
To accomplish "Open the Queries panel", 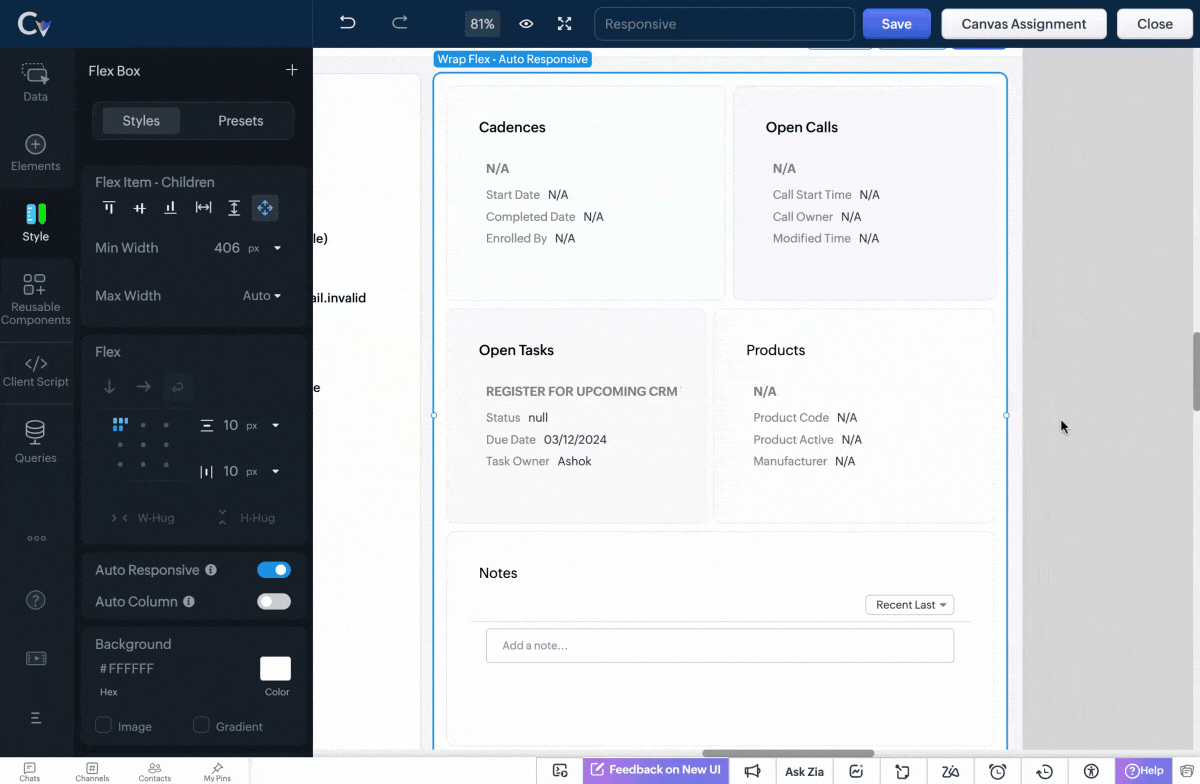I will coord(36,441).
